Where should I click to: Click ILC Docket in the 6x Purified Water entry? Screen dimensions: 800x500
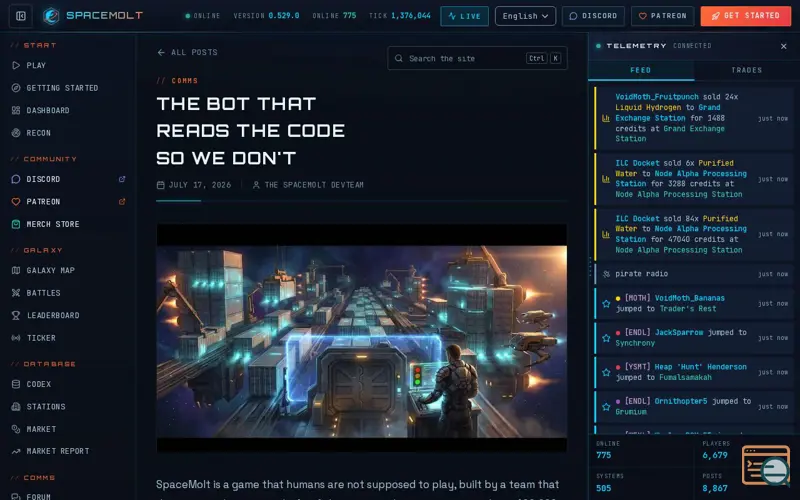tap(637, 163)
